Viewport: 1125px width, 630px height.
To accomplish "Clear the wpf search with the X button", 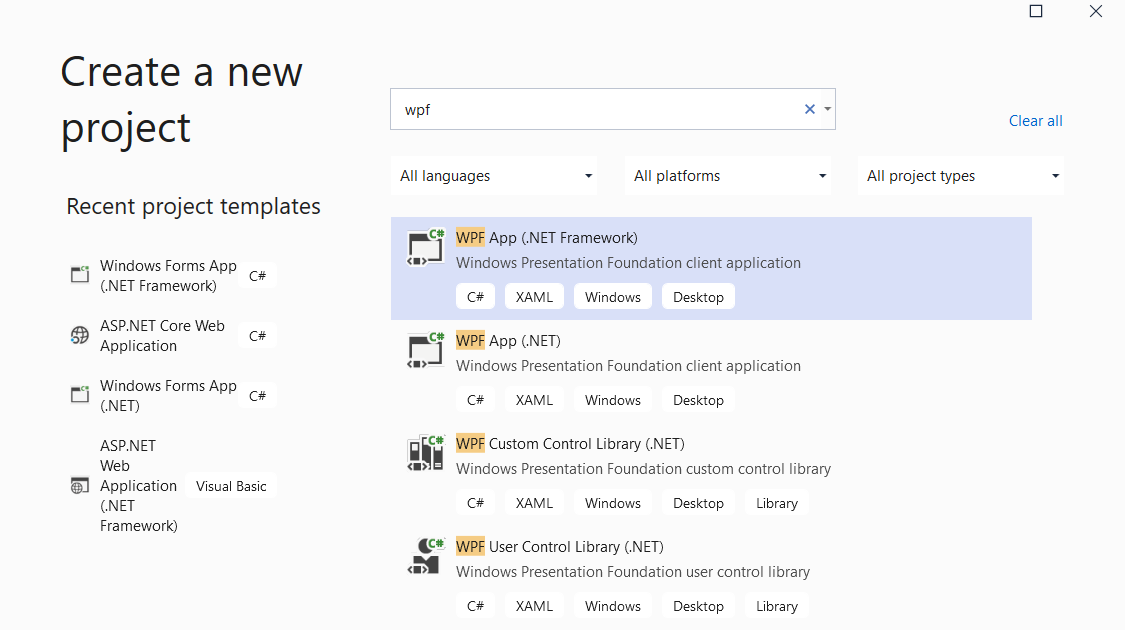I will click(809, 109).
